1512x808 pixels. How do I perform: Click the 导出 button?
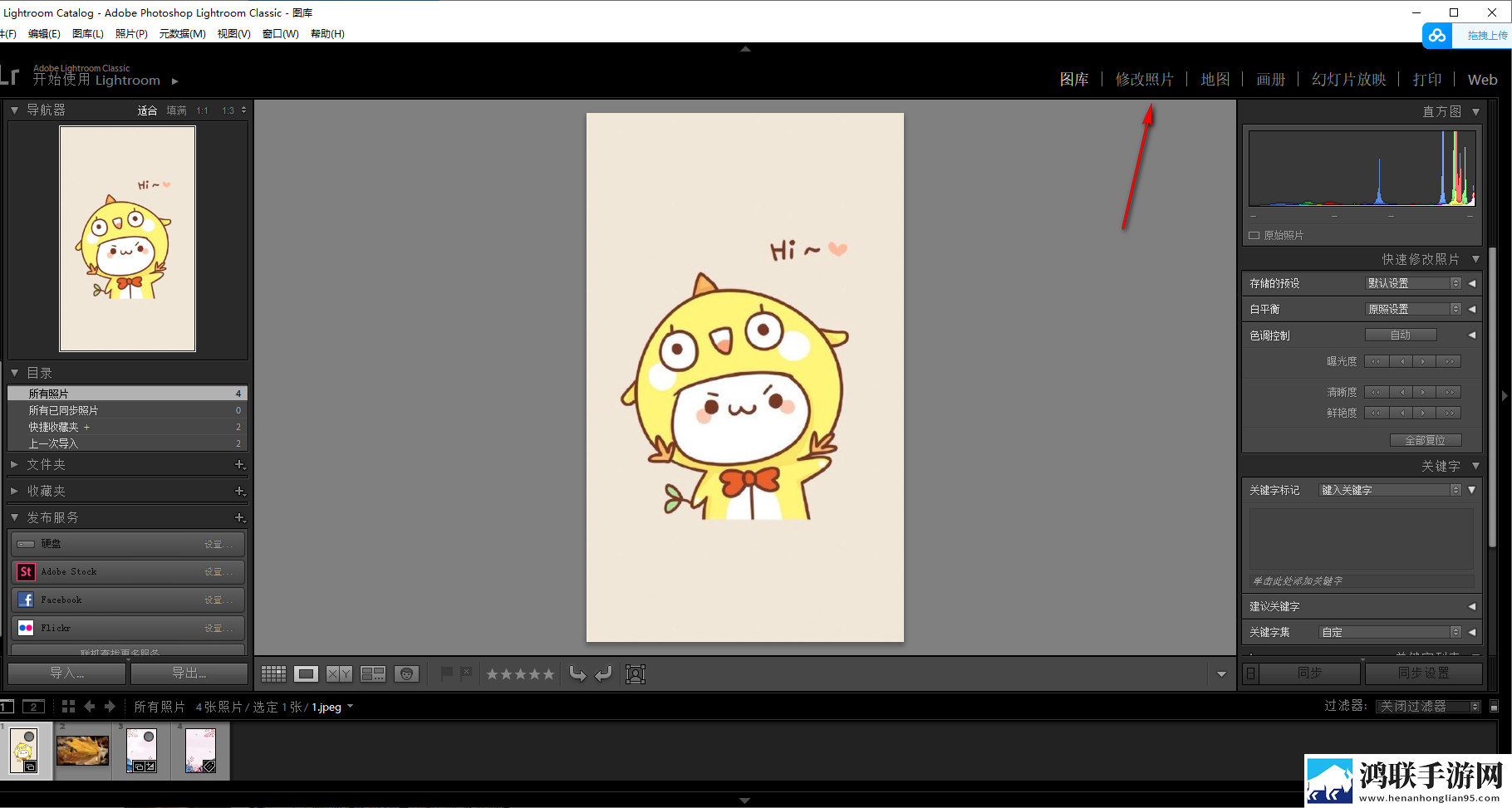(189, 673)
